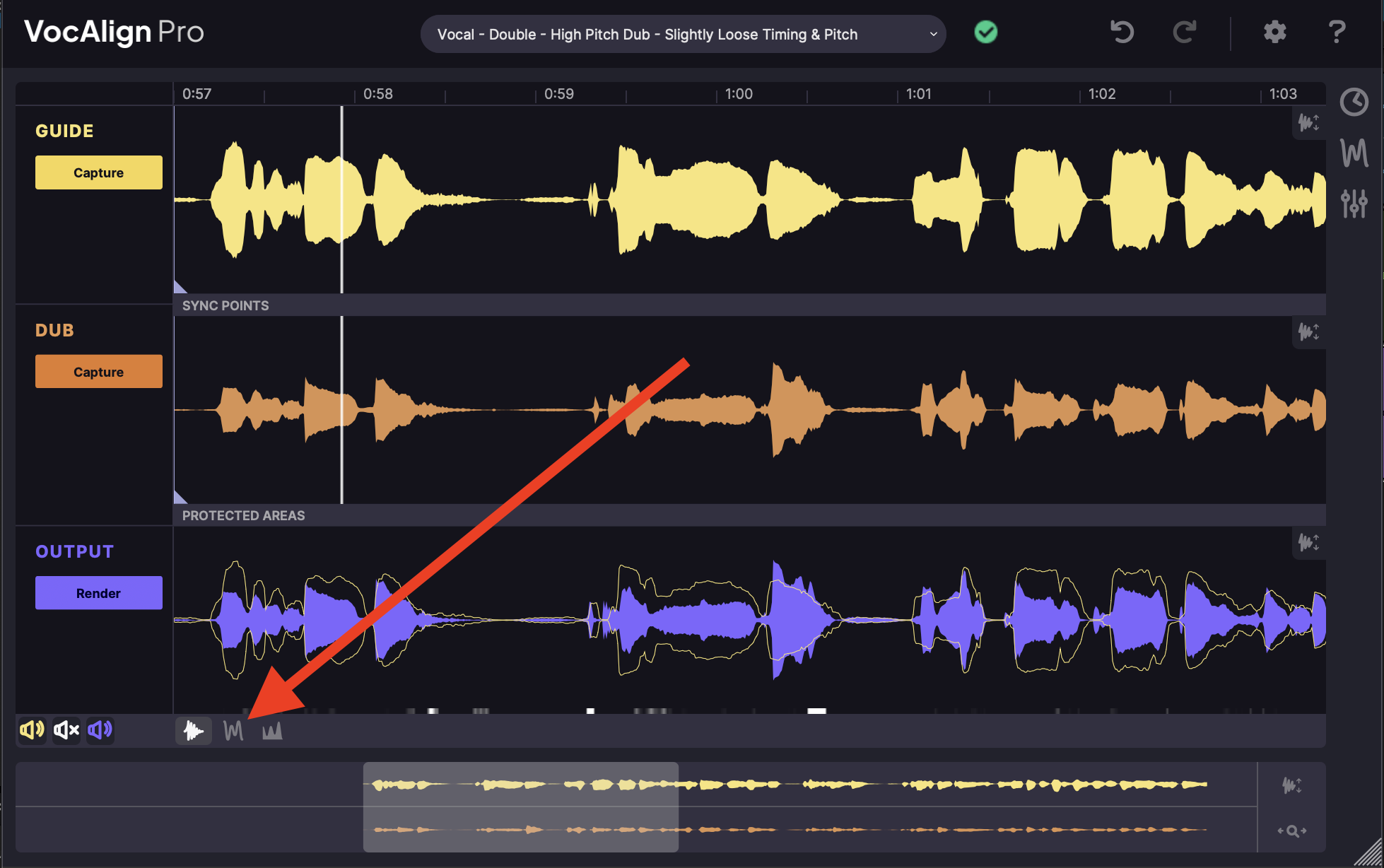The image size is (1384, 868).
Task: Click the highlighted overview navigator region
Action: (520, 807)
